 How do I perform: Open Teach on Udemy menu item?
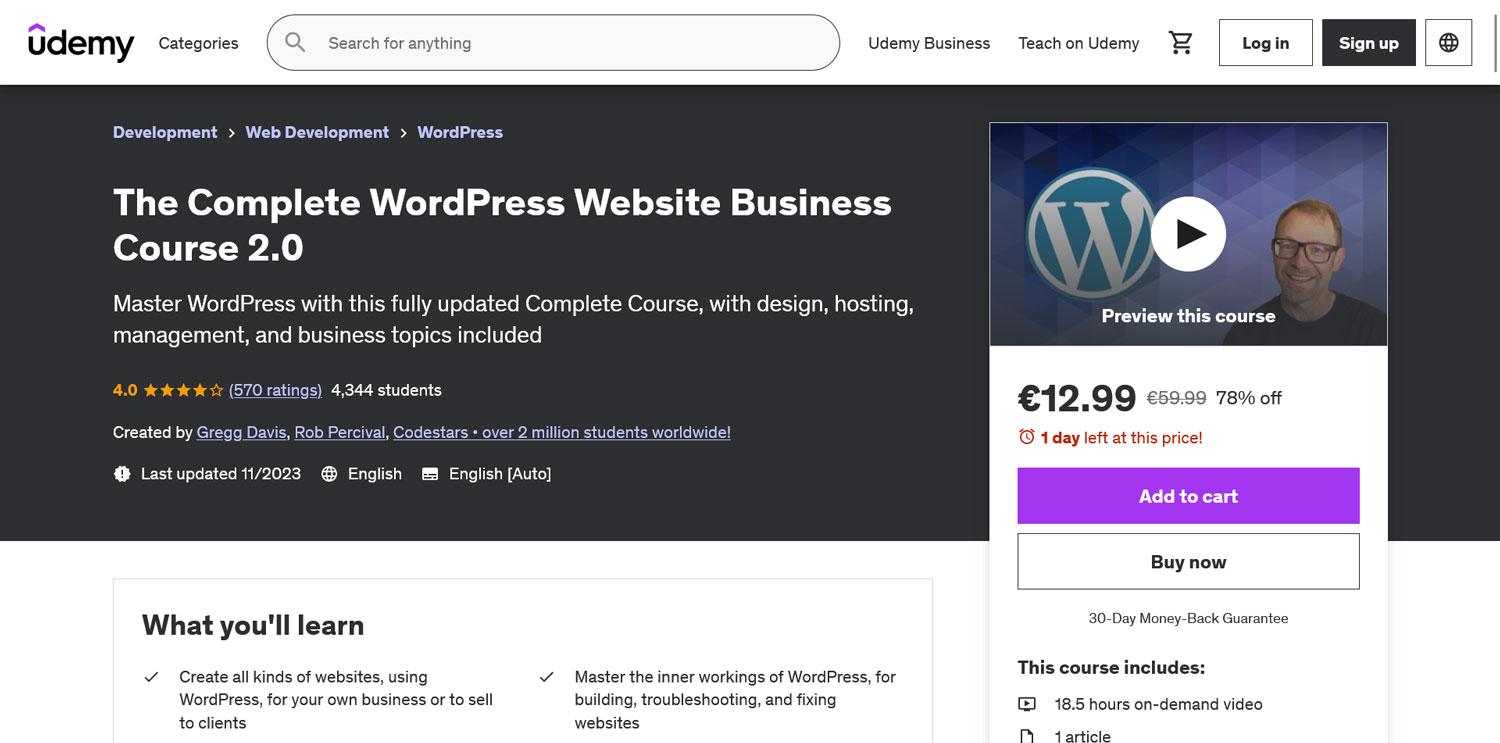coord(1078,43)
